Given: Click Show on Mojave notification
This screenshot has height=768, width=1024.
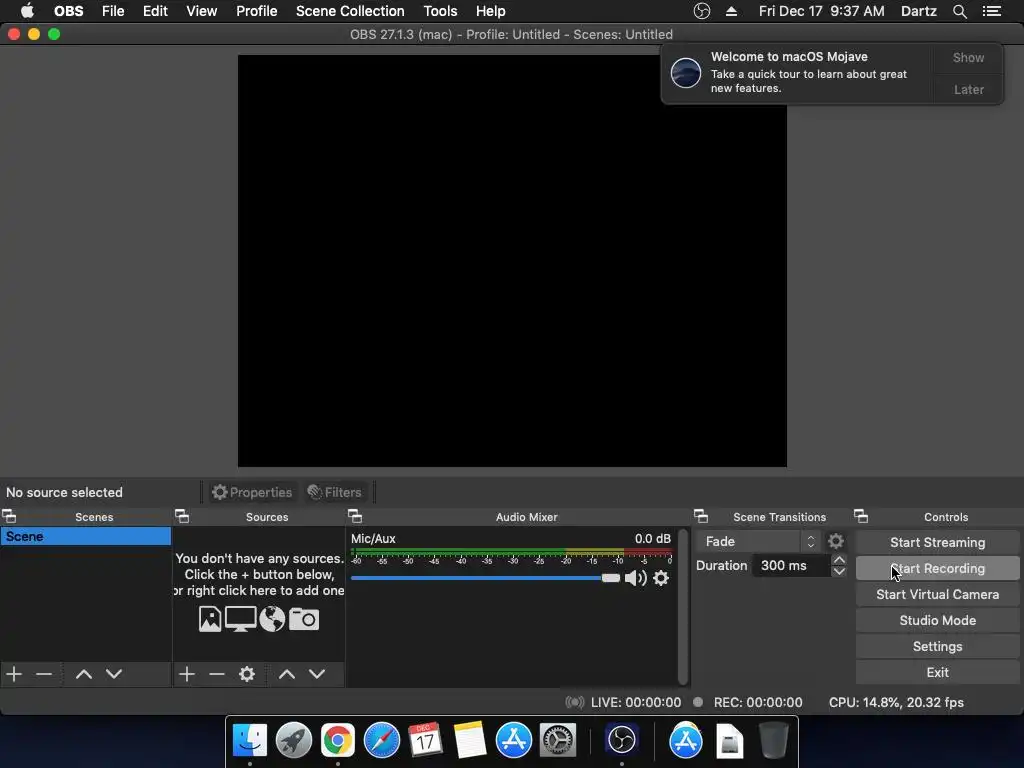Looking at the screenshot, I should pyautogui.click(x=968, y=57).
